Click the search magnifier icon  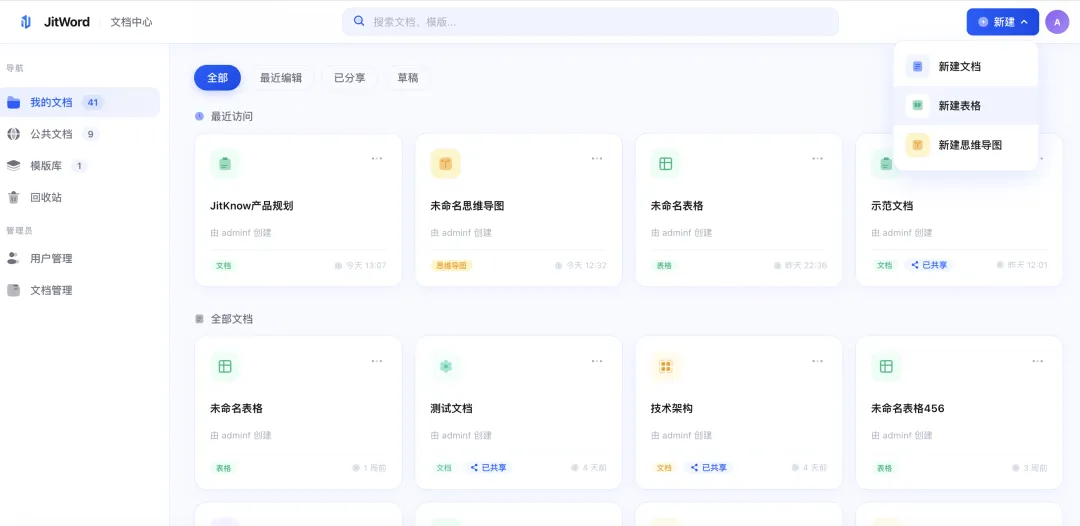359,21
